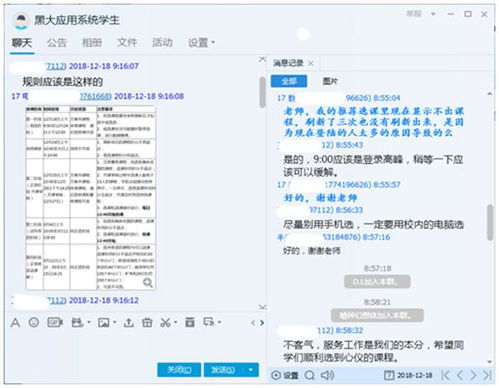Switch to the 公告 tab
This screenshot has width=499, height=388.
point(56,43)
